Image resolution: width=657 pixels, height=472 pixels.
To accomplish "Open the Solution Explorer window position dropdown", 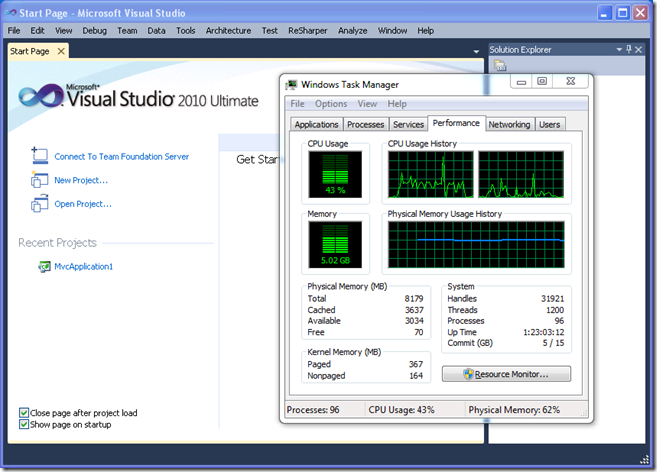I will [619, 49].
